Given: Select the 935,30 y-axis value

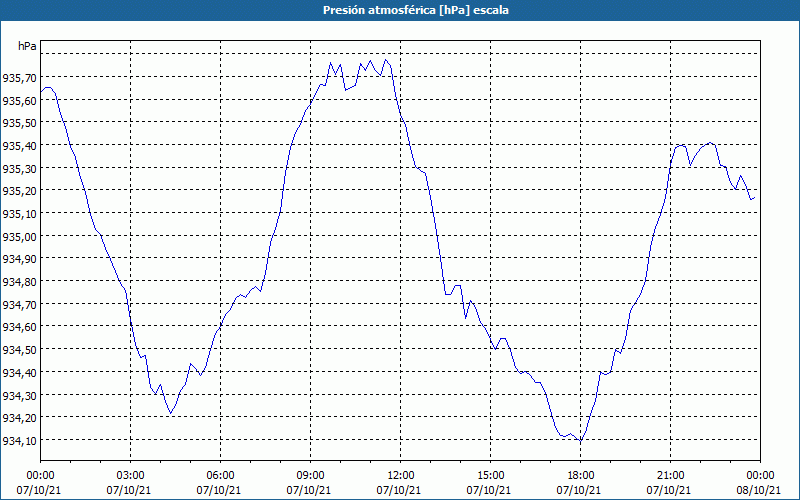Looking at the screenshot, I should pos(20,168).
